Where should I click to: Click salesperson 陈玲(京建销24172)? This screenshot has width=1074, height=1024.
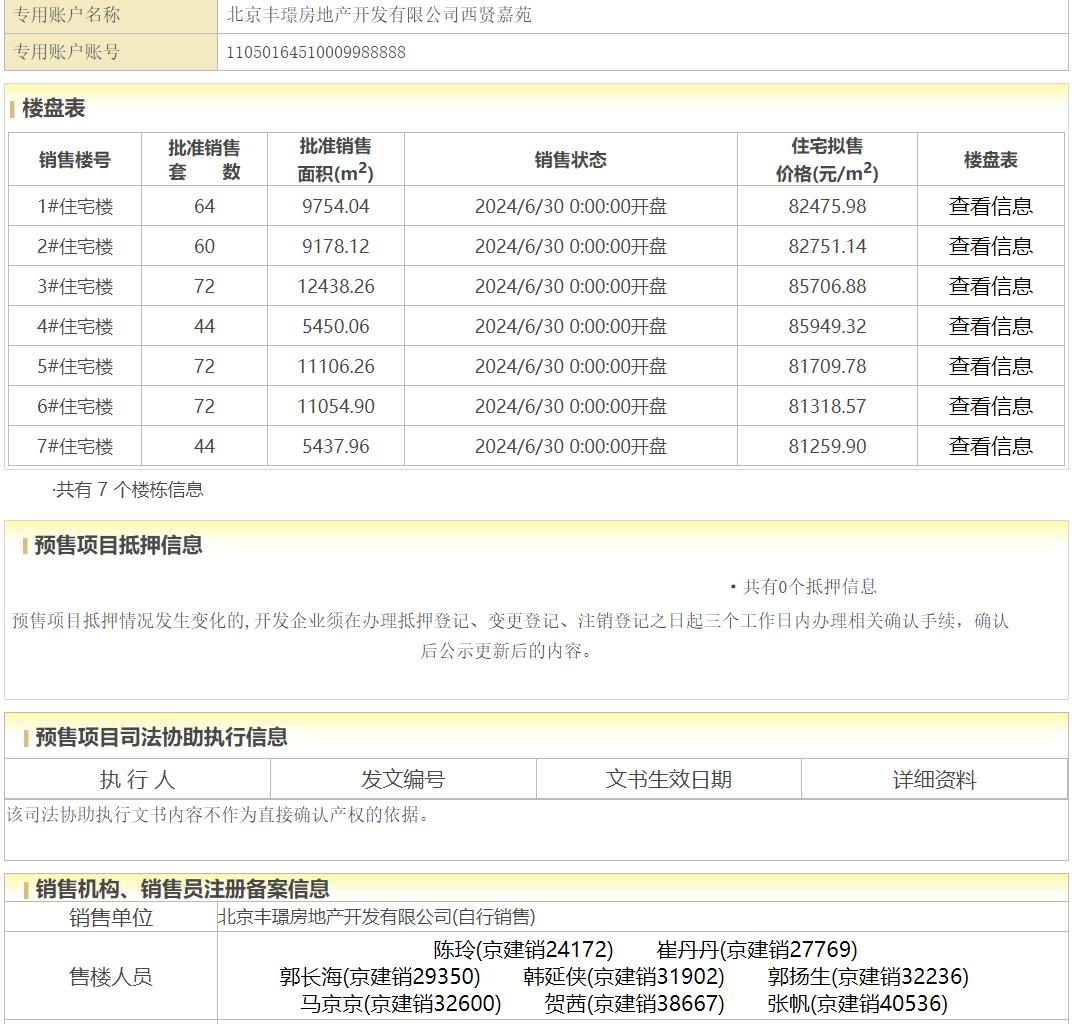click(x=523, y=950)
